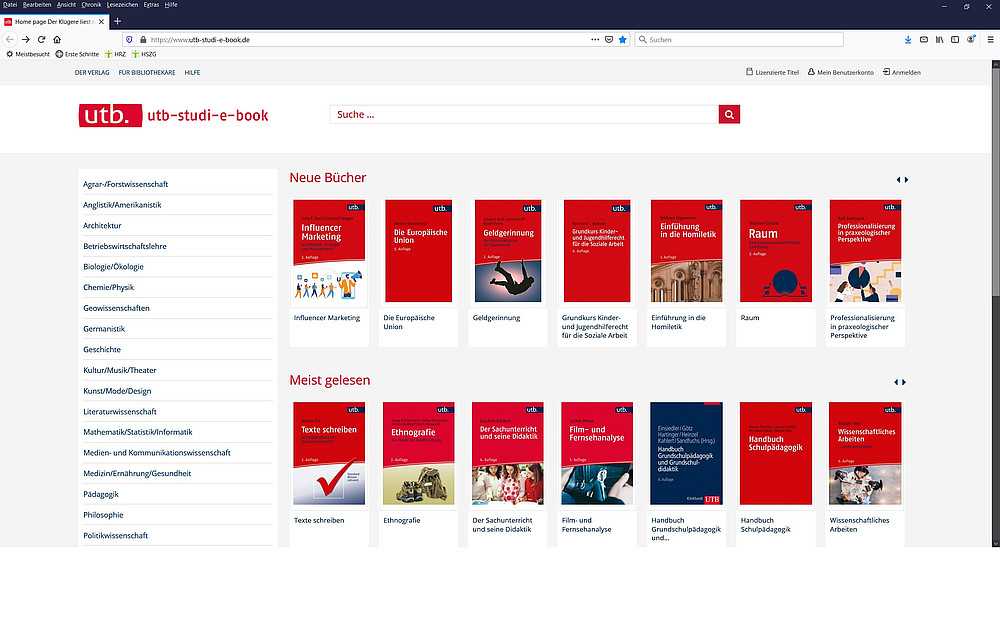
Task: Select Pädagogik subject in sidebar
Action: pyautogui.click(x=101, y=494)
